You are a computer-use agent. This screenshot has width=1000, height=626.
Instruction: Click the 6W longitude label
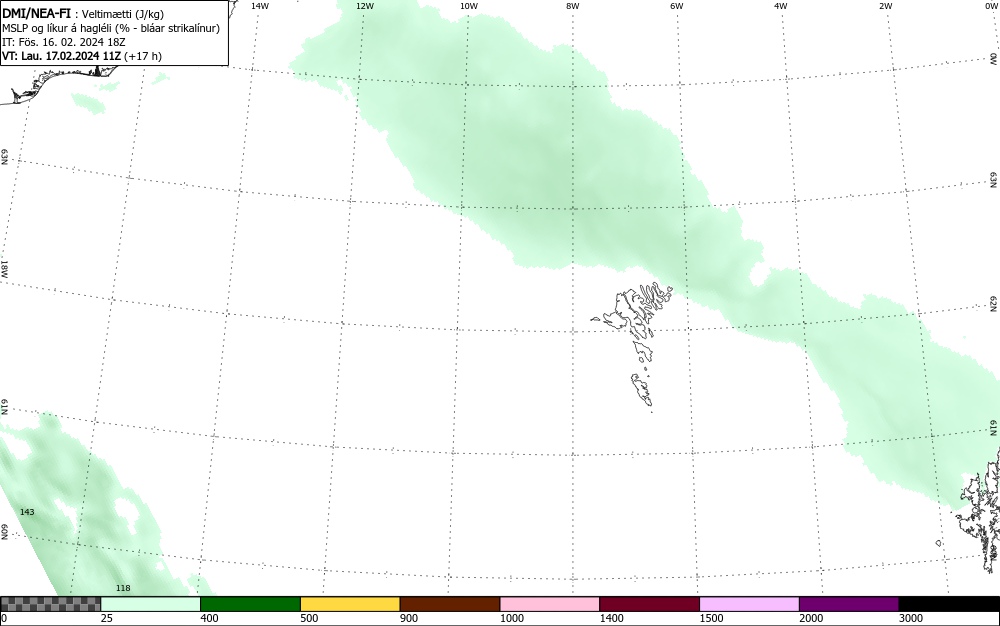click(x=677, y=6)
